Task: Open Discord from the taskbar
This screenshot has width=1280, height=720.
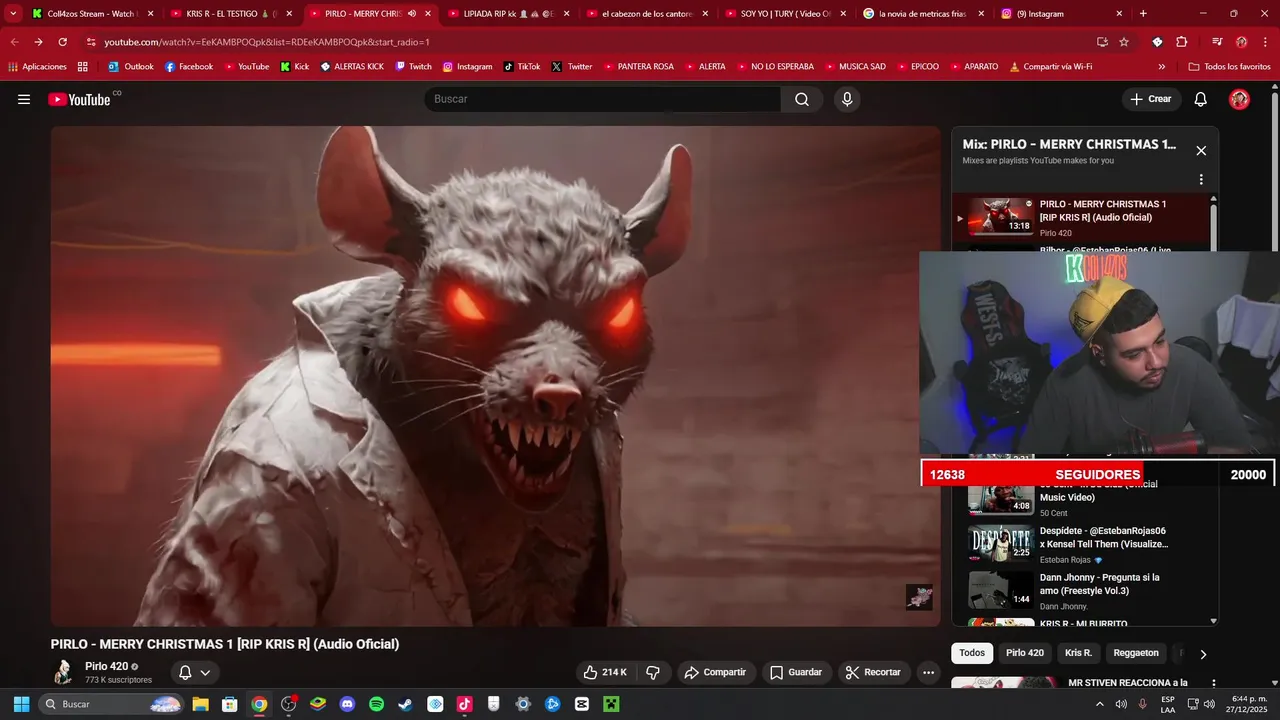Action: pyautogui.click(x=347, y=704)
